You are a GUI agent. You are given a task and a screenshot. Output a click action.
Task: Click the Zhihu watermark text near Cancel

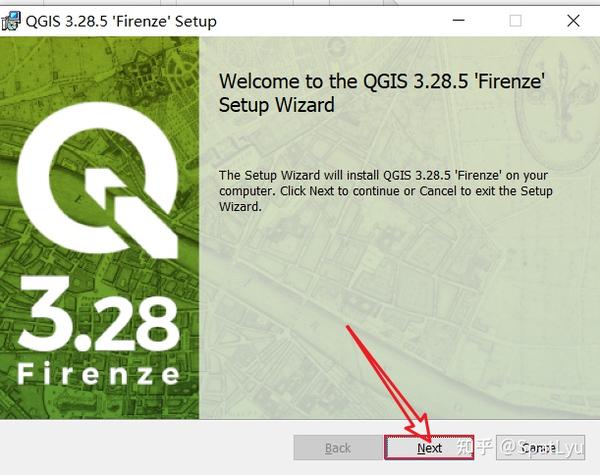click(x=520, y=447)
